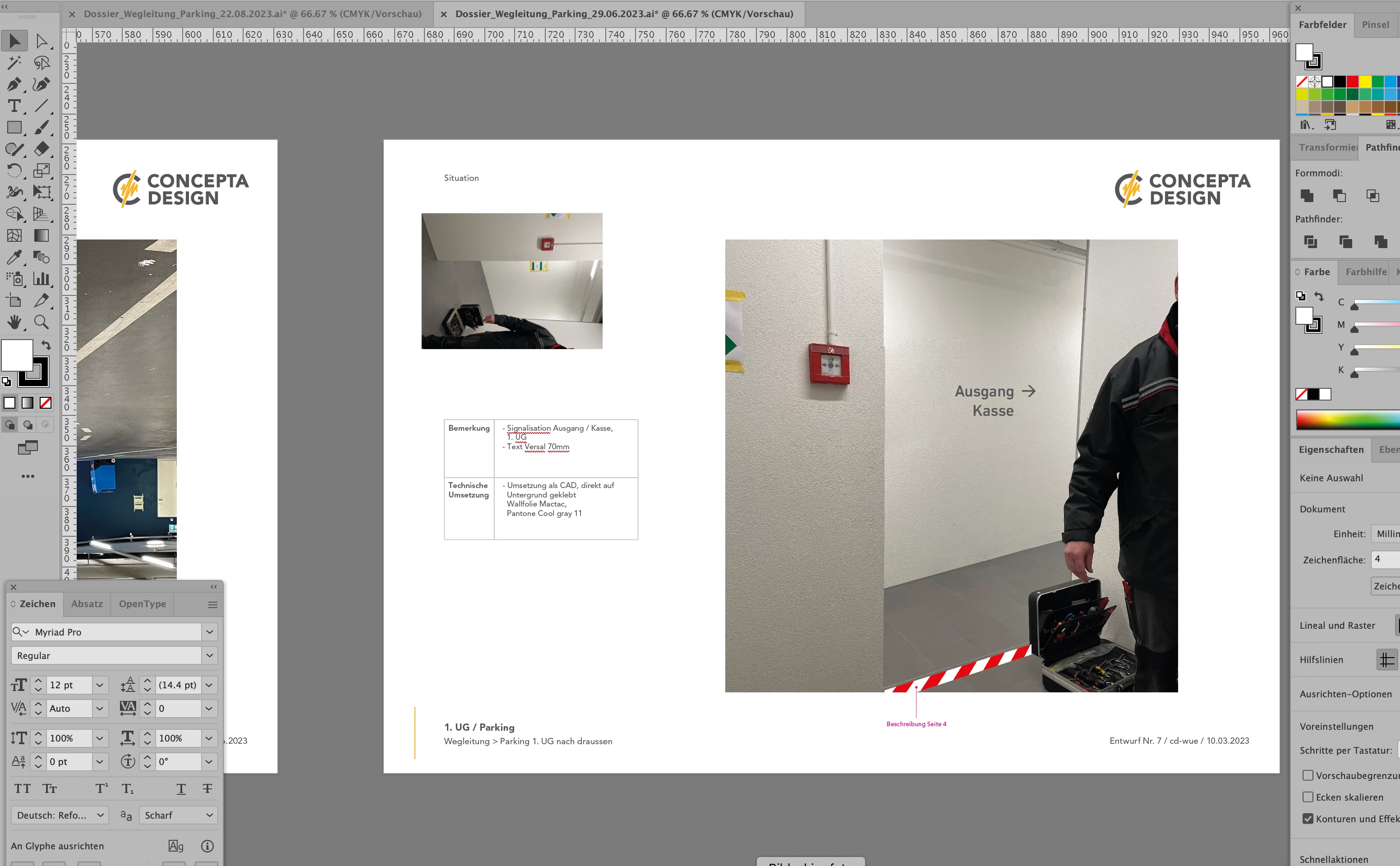Select the Rectangle tool

pos(14,127)
